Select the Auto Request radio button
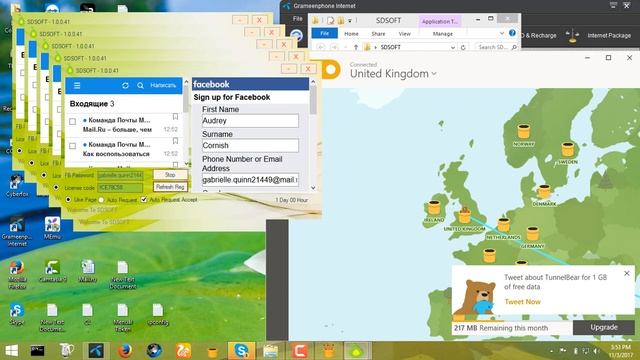 click(x=101, y=200)
